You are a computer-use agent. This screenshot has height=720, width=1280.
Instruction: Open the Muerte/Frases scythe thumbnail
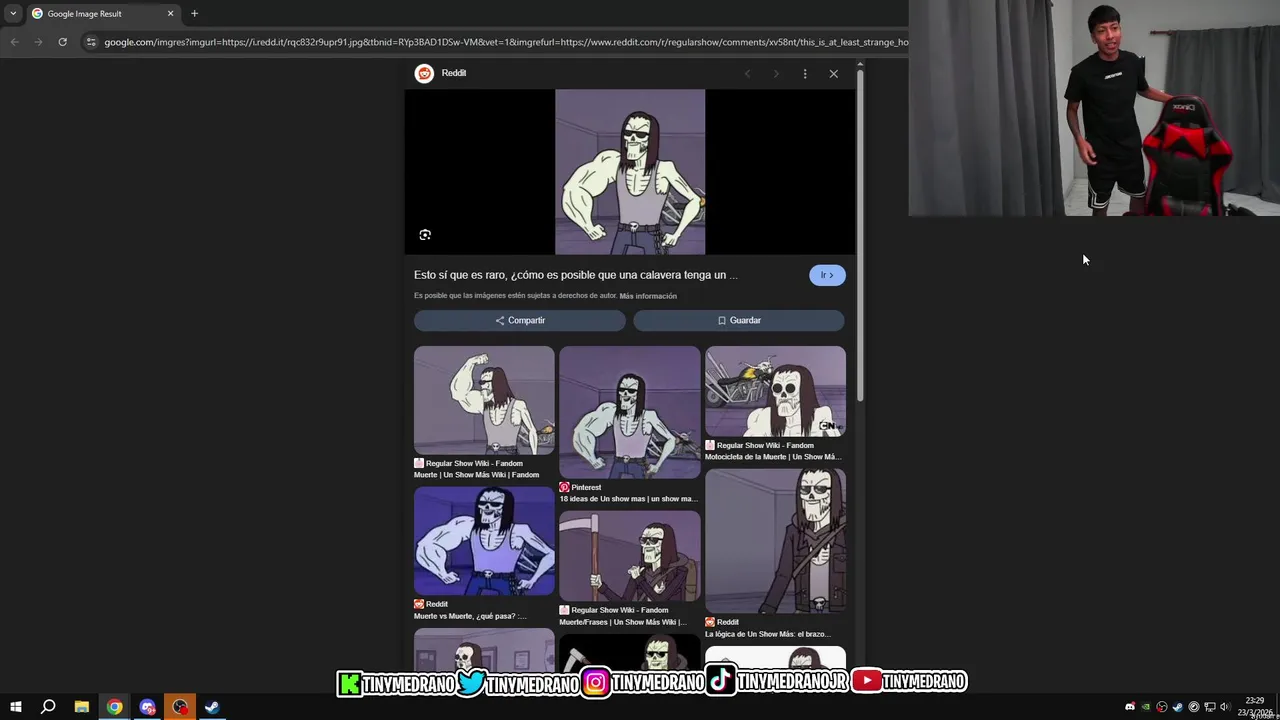[630, 556]
